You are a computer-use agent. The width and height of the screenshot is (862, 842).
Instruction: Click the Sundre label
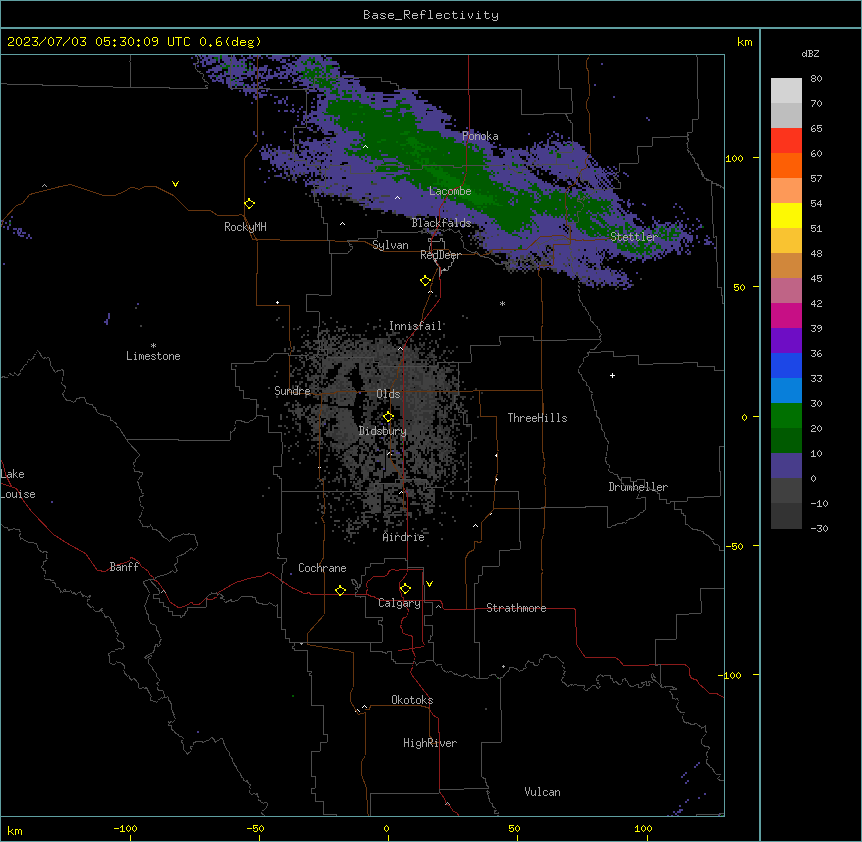pos(292,391)
